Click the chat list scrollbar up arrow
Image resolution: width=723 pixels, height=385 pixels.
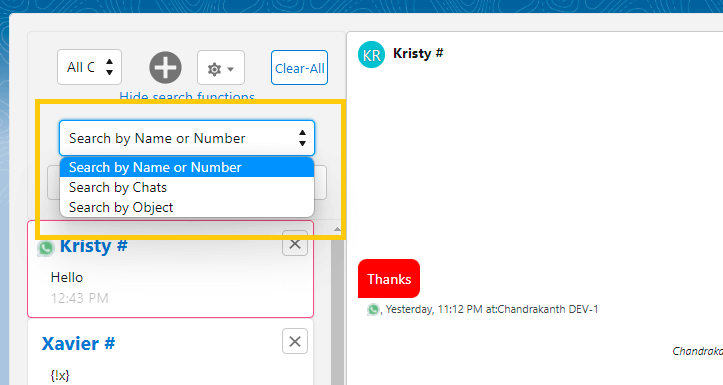337,229
